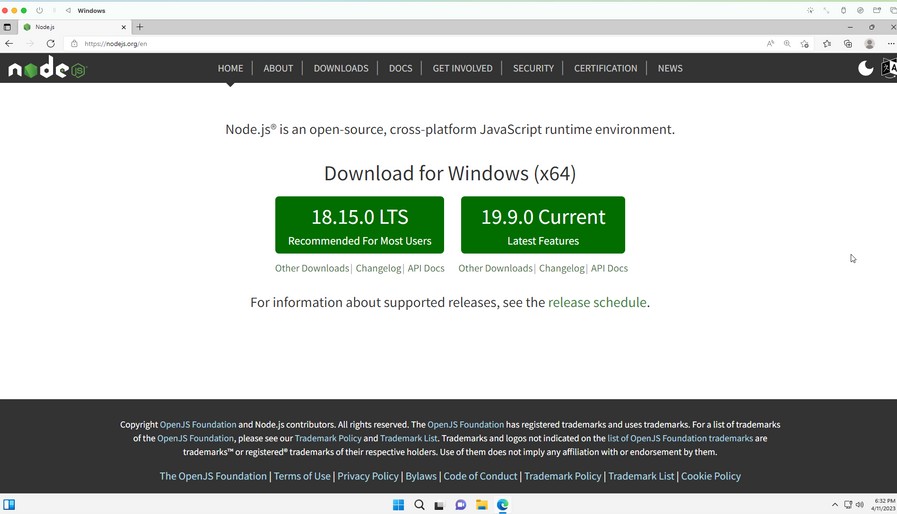
Task: Open the DOWNLOADS menu item
Action: tap(341, 68)
